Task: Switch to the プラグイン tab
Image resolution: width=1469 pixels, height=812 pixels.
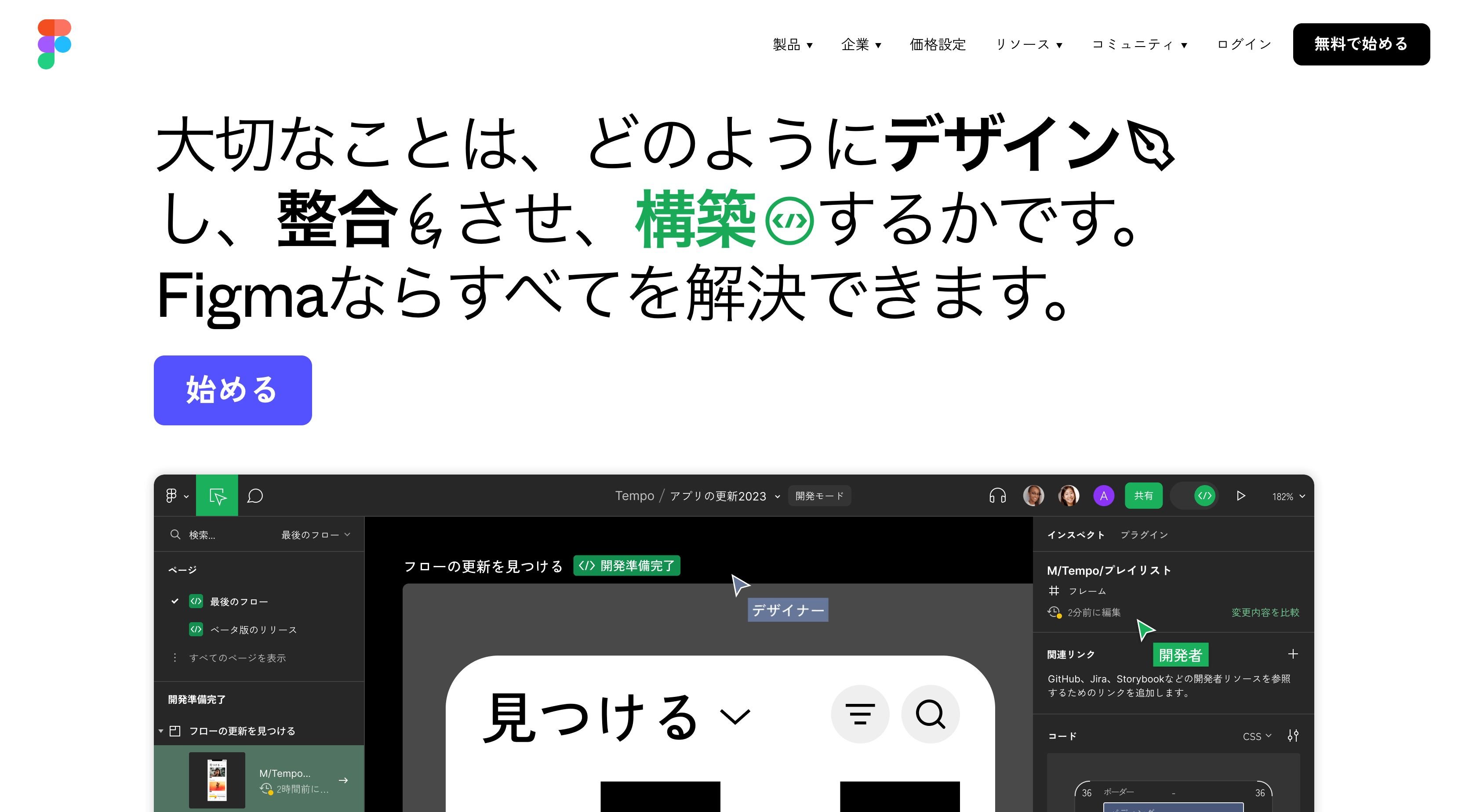Action: click(1144, 534)
